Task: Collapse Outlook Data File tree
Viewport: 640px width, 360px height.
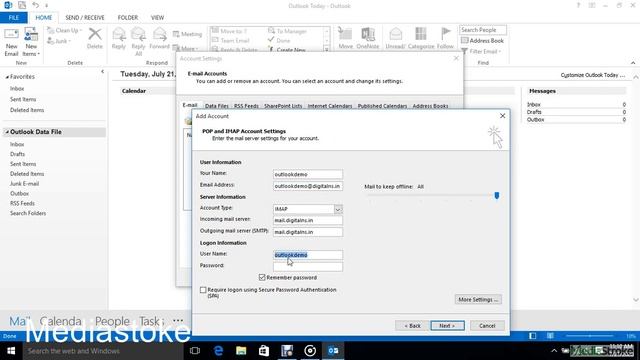Action: tap(7, 132)
